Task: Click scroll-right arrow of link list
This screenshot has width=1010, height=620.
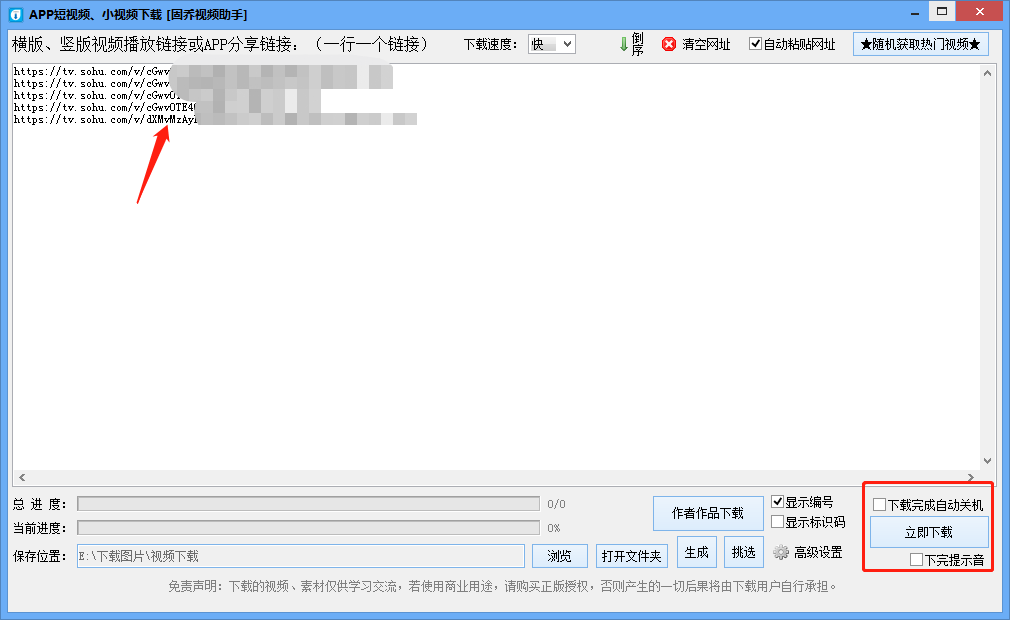Action: pyautogui.click(x=971, y=477)
